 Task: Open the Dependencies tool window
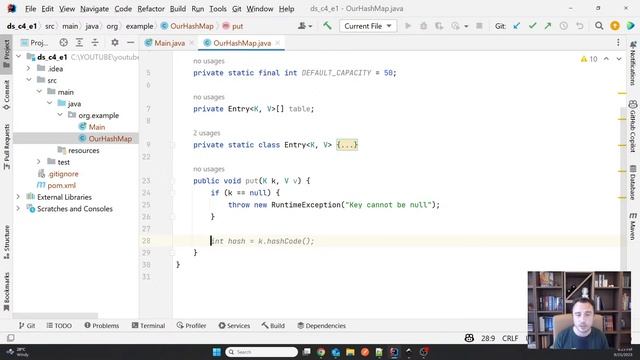322,325
